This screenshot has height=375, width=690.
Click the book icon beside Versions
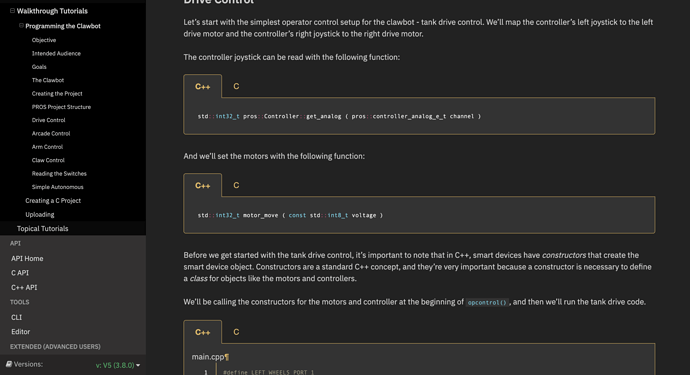click(9, 364)
